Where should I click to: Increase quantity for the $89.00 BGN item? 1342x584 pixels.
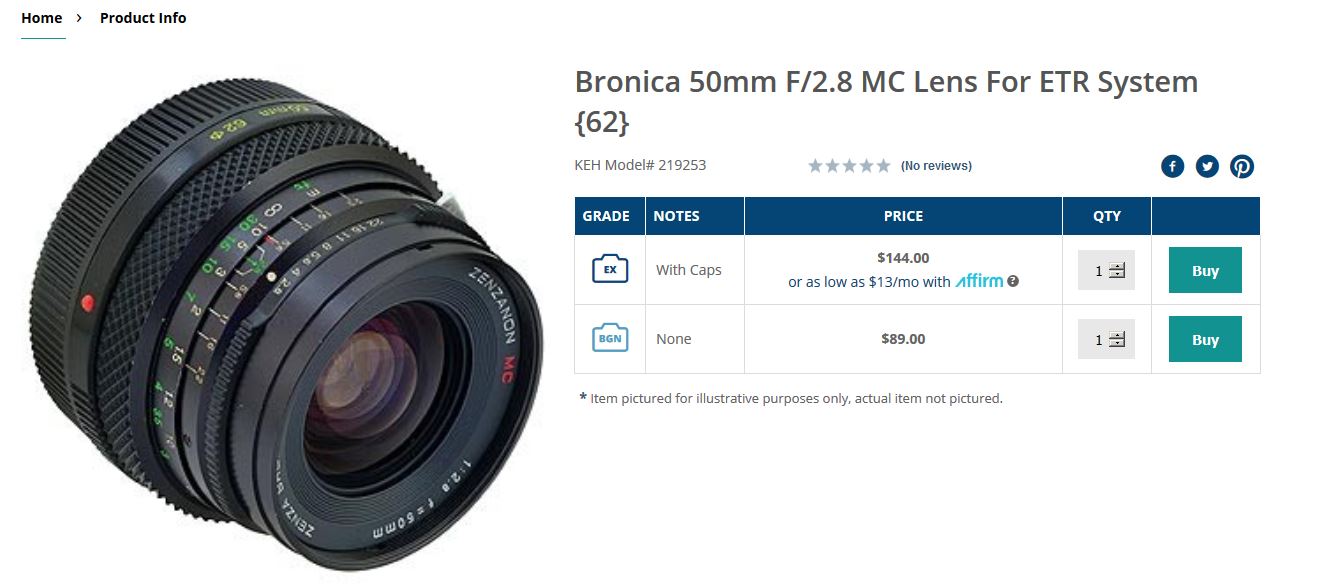point(1117,335)
